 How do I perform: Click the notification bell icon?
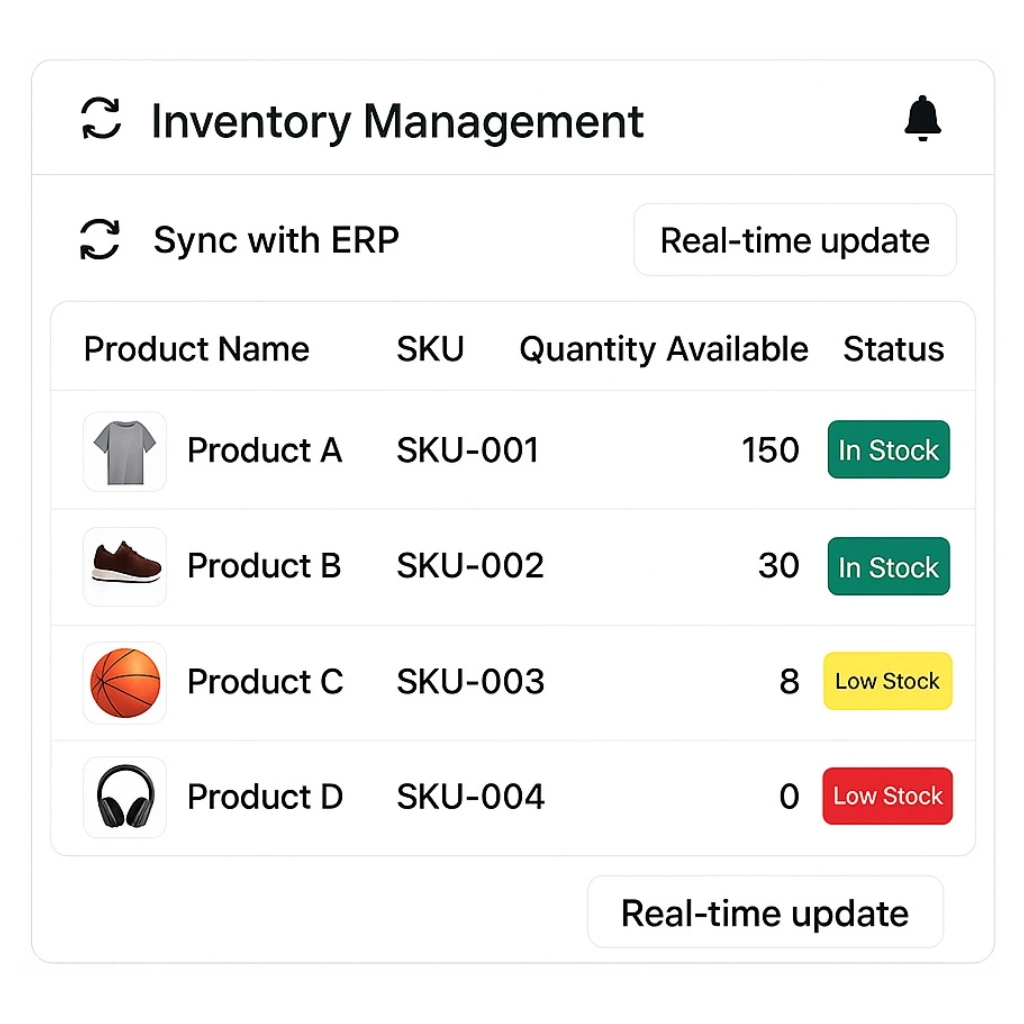922,120
